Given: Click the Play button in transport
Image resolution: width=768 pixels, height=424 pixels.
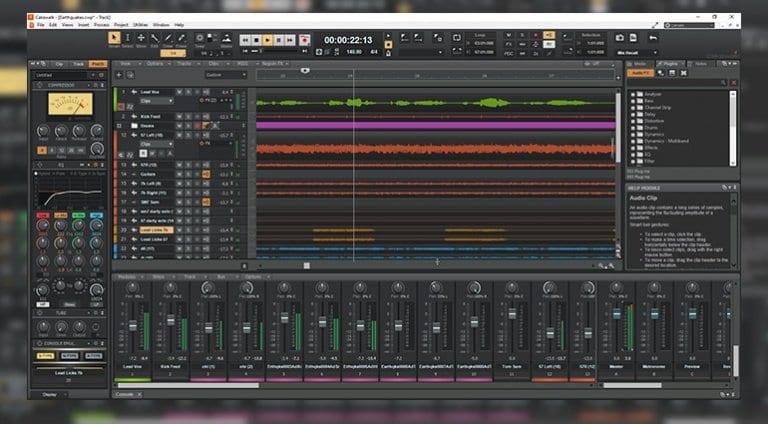Looking at the screenshot, I should (x=268, y=40).
